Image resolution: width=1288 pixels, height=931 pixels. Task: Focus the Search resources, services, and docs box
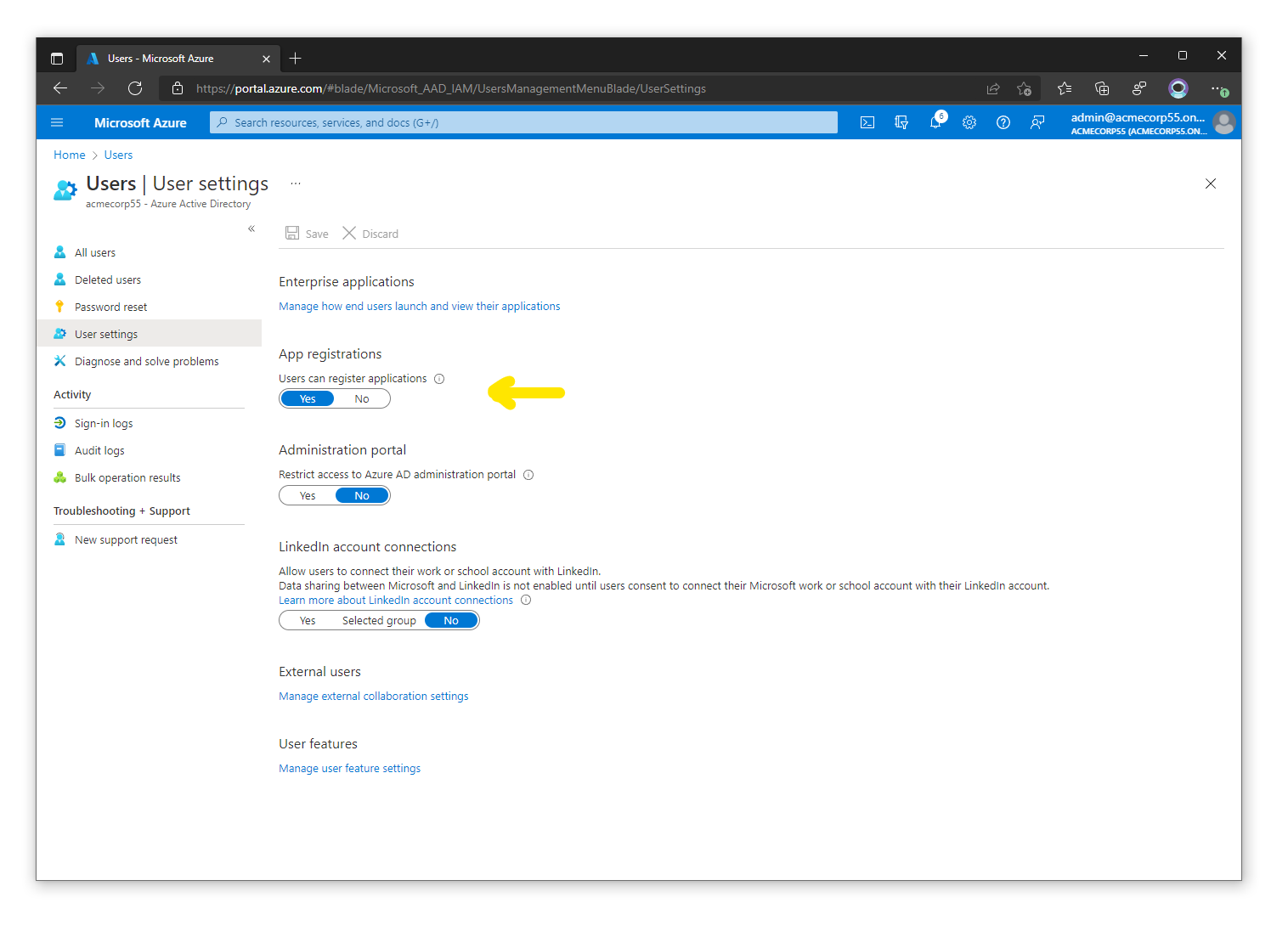click(x=523, y=122)
